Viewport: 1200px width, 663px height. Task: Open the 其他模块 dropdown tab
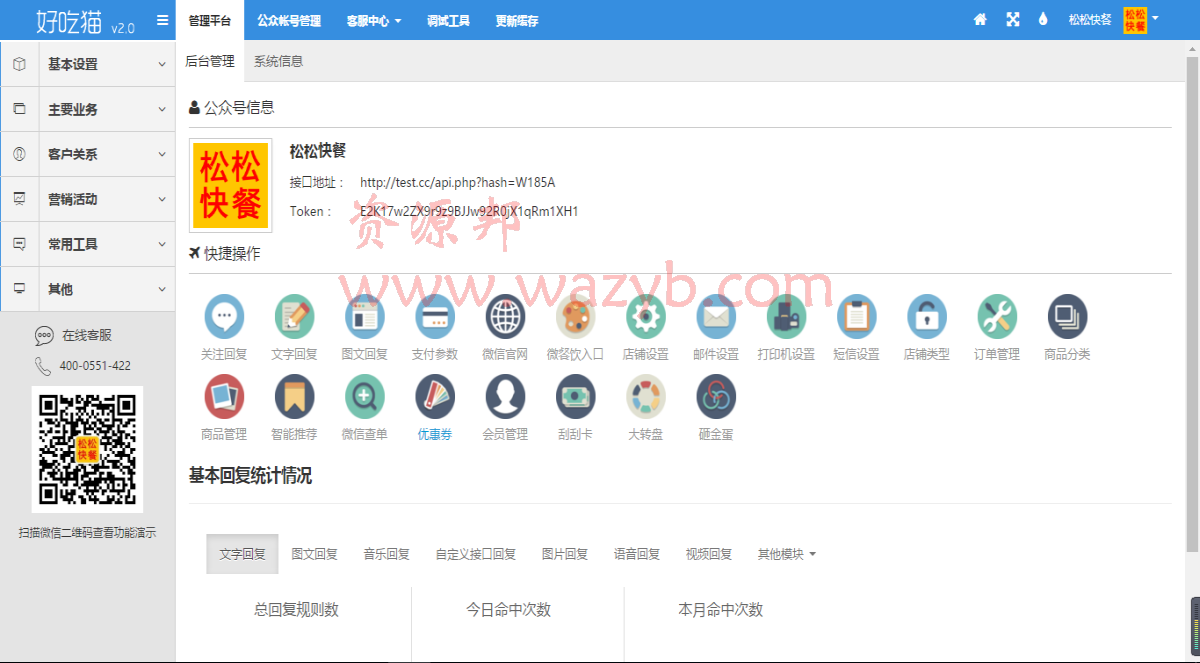coord(787,554)
